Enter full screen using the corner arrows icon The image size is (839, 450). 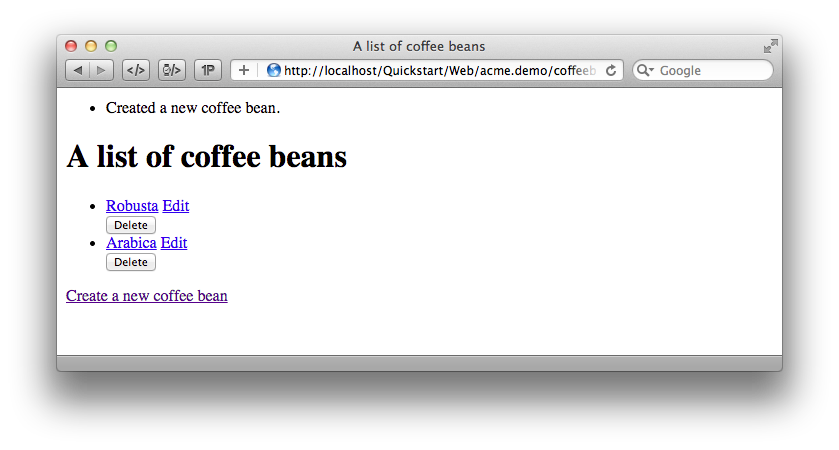point(771,47)
